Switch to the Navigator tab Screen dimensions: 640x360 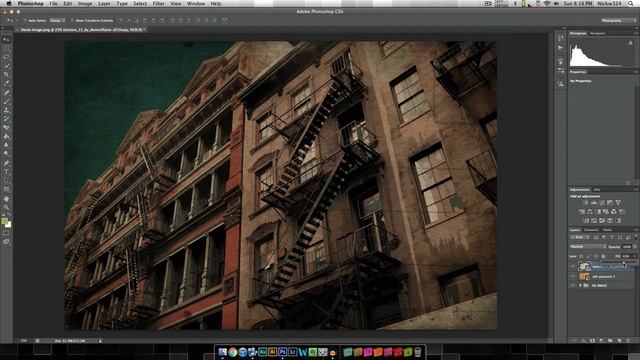(x=597, y=33)
